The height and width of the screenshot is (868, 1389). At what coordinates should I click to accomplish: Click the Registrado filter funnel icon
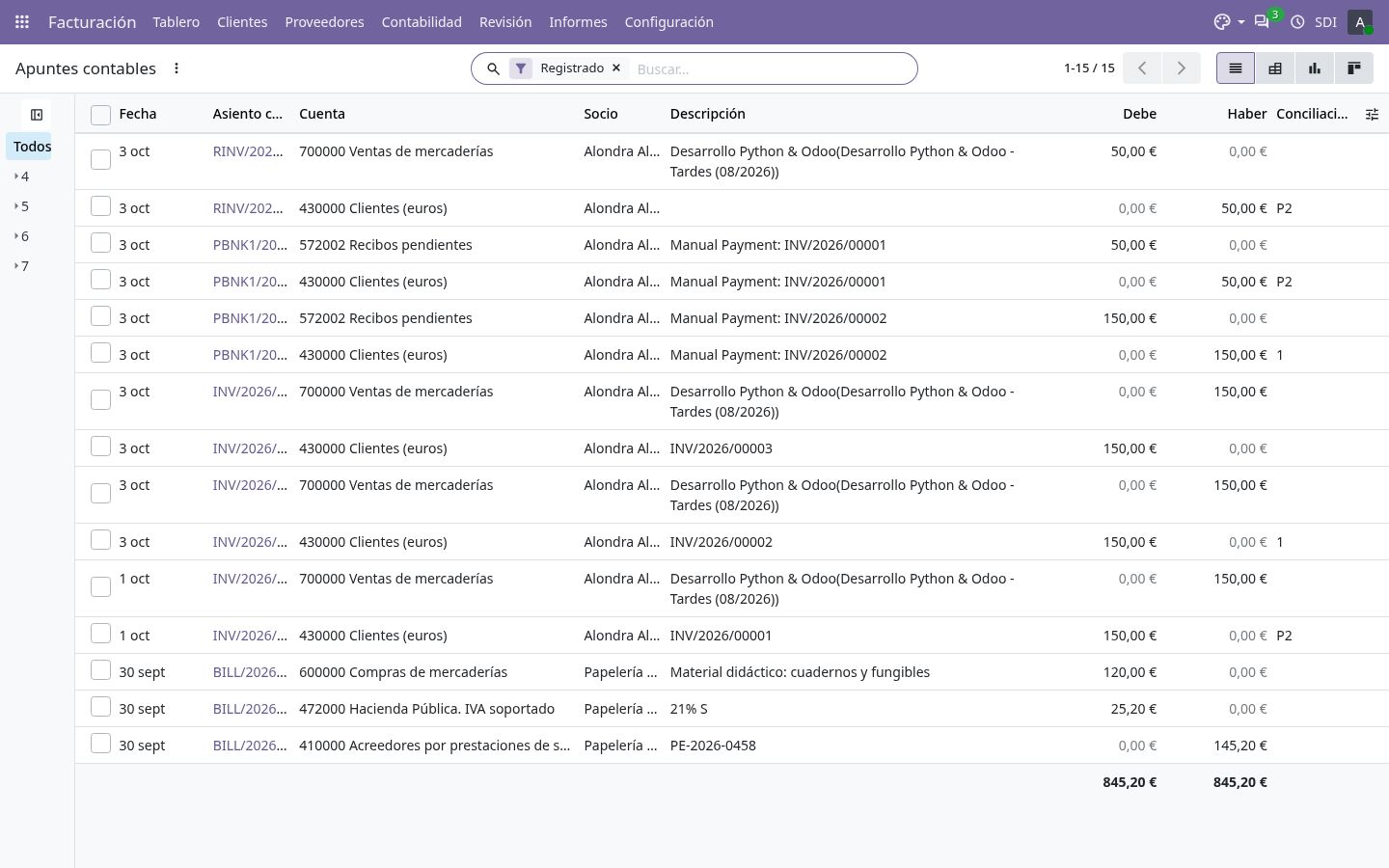pos(521,68)
